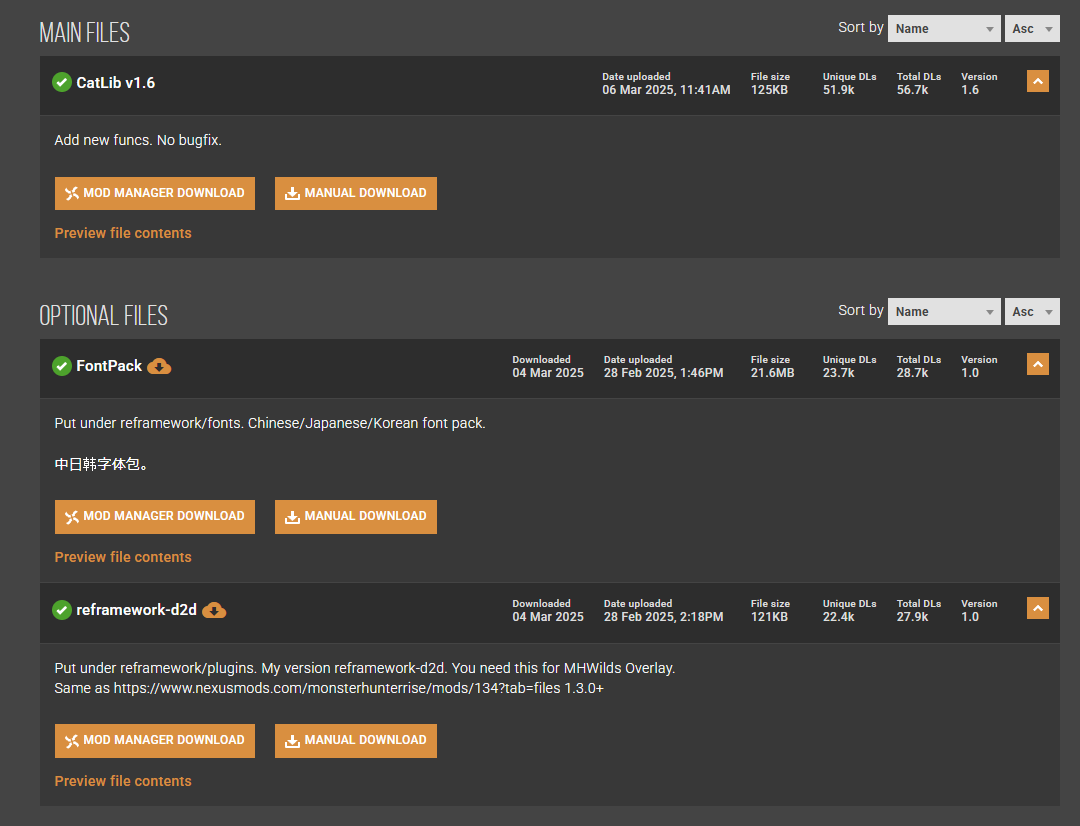
Task: Click CatLib total DLs value 56.7k
Action: (912, 90)
